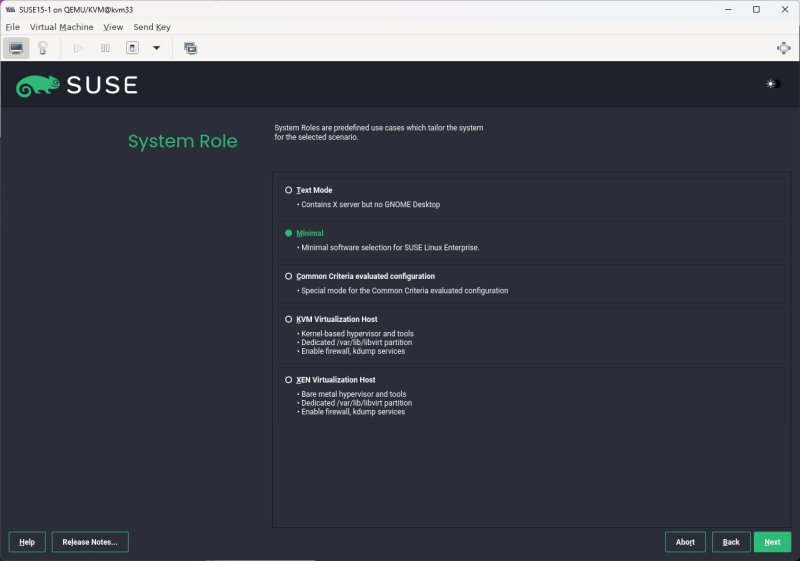Toggle light/dark theme in SUSE installer
Screen dimensions: 800x561
tap(772, 84)
